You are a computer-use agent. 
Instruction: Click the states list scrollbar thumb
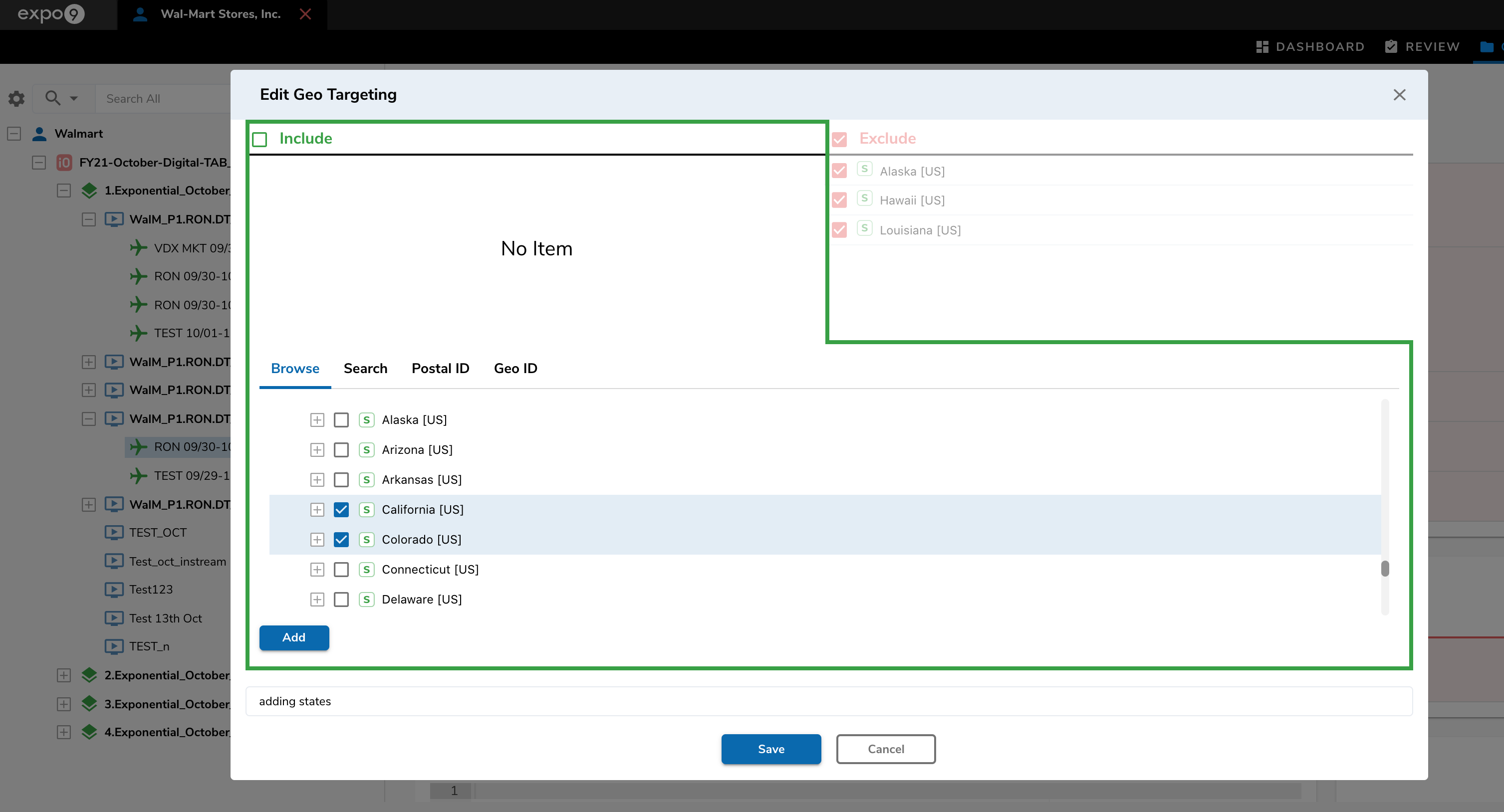[1384, 569]
